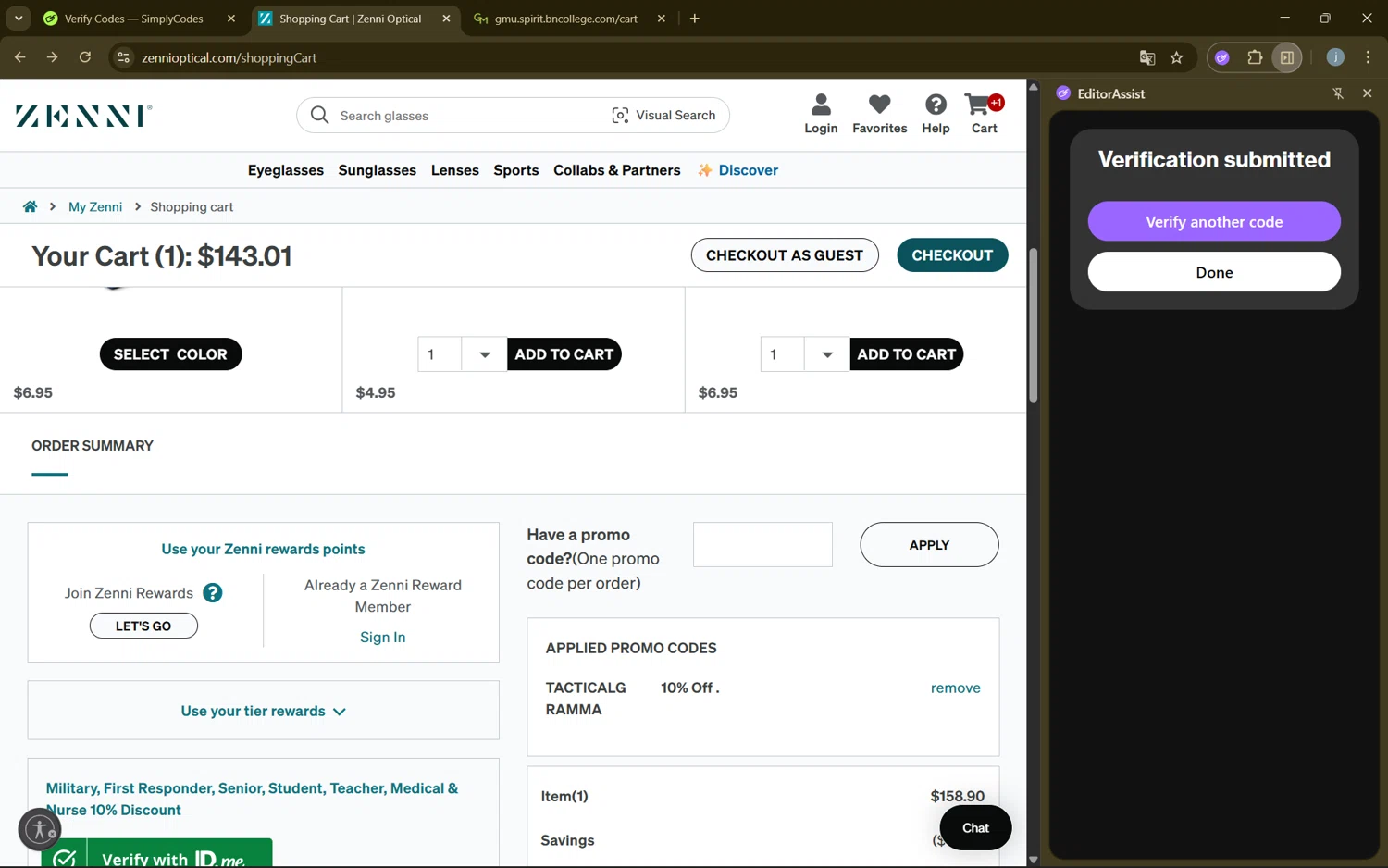The image size is (1388, 868).
Task: Bookmark this page with star icon
Action: [1176, 57]
